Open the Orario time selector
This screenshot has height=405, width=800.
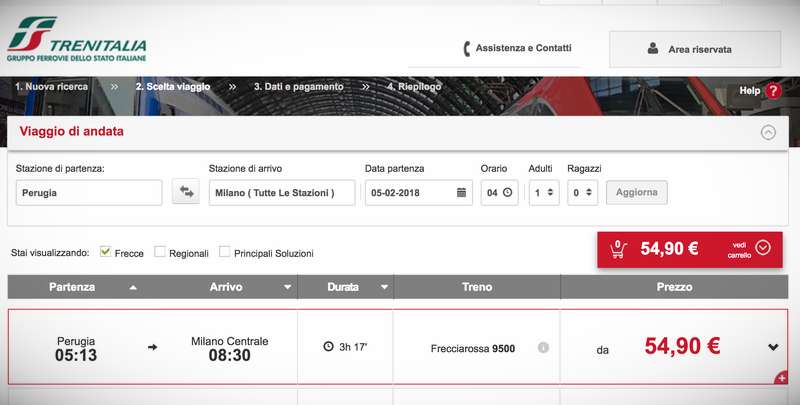point(499,192)
